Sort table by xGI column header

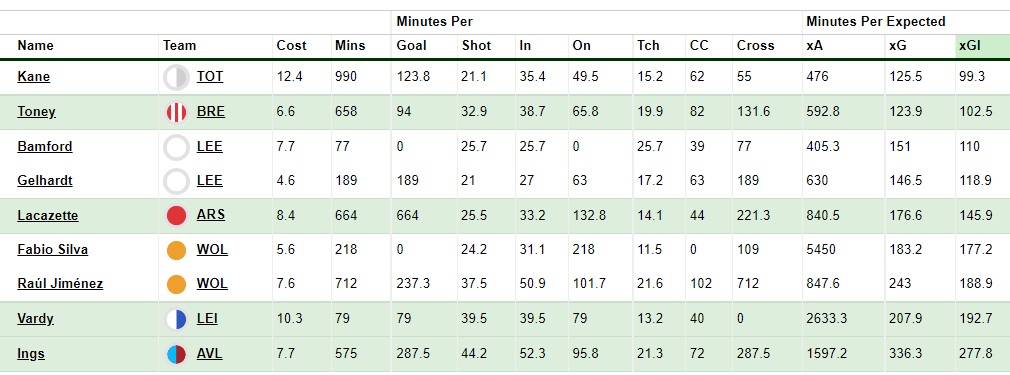coord(969,46)
